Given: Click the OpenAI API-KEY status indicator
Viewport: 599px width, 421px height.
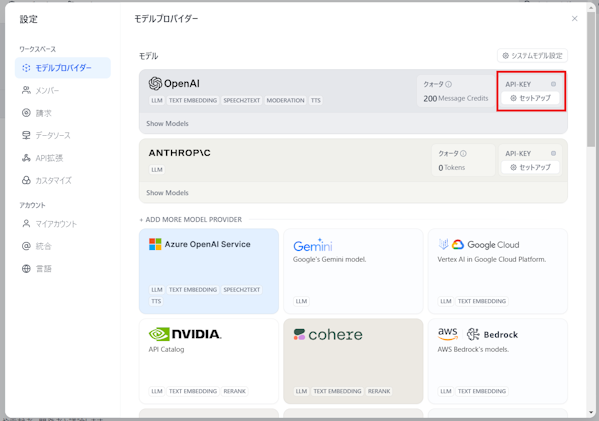Looking at the screenshot, I should coord(553,84).
